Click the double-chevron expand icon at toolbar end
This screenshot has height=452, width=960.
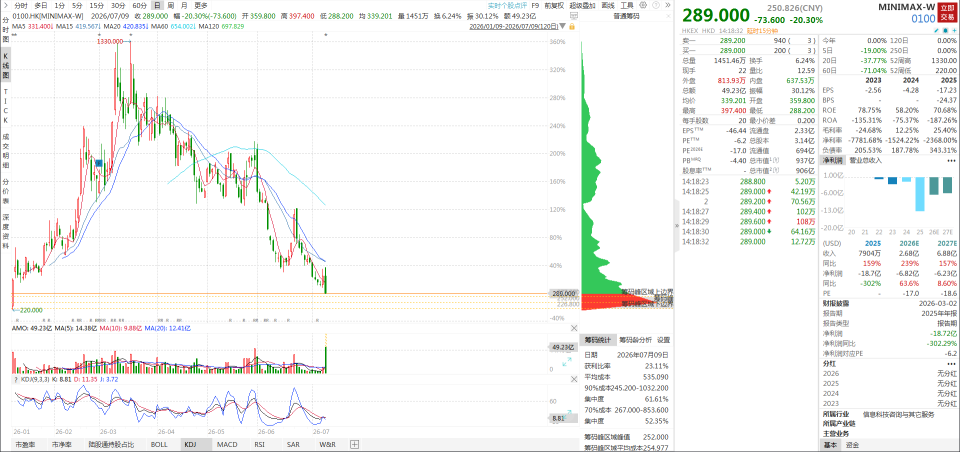667,5
